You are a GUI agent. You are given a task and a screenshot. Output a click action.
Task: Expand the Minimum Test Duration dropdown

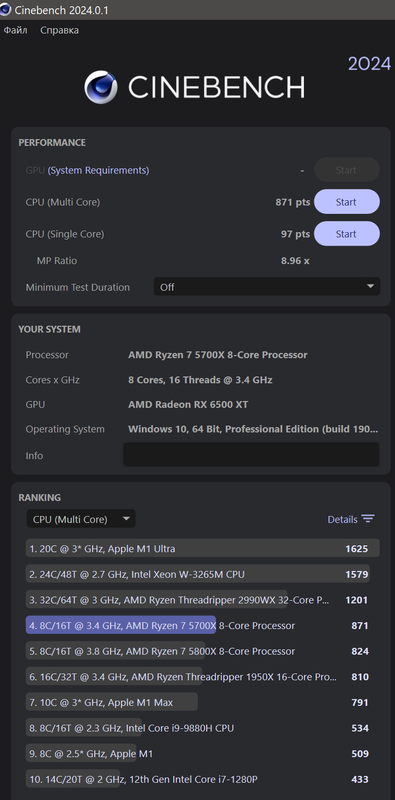[267, 287]
